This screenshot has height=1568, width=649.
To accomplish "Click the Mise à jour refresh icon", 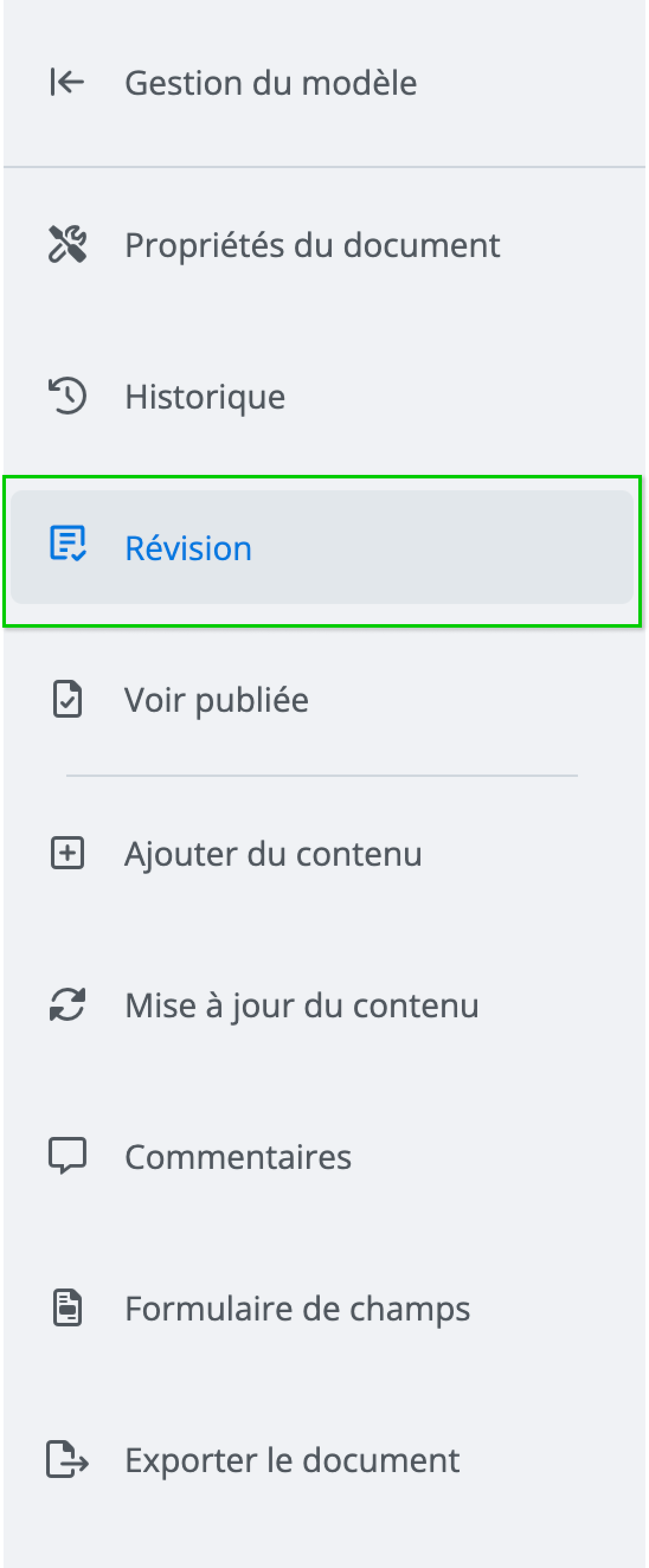I will (67, 1004).
